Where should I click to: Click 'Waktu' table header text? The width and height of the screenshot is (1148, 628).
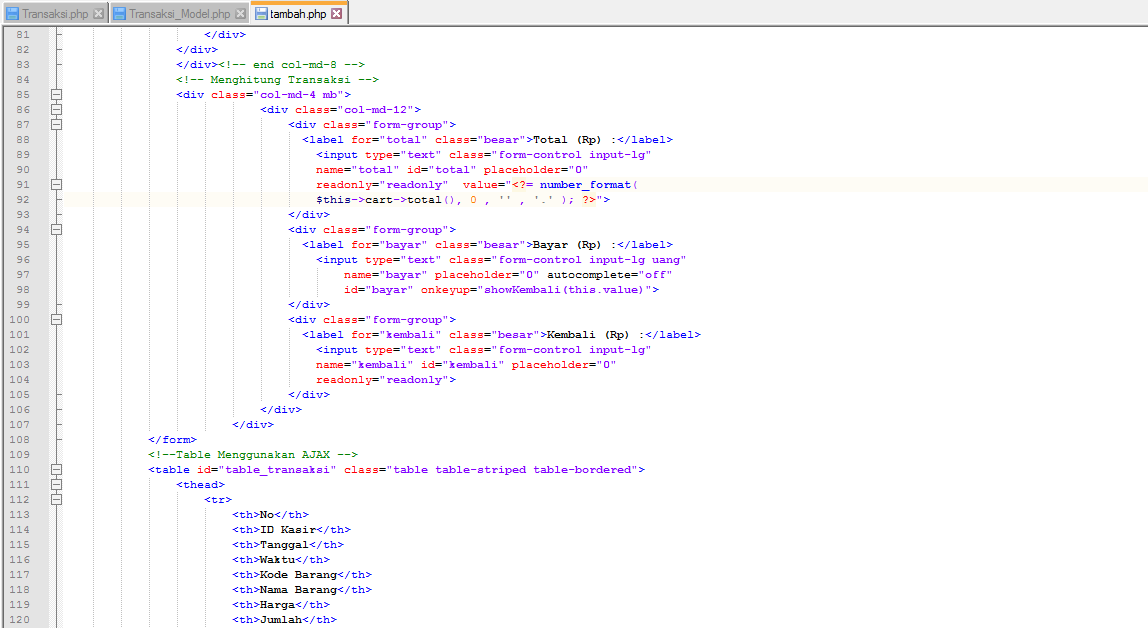coord(277,560)
